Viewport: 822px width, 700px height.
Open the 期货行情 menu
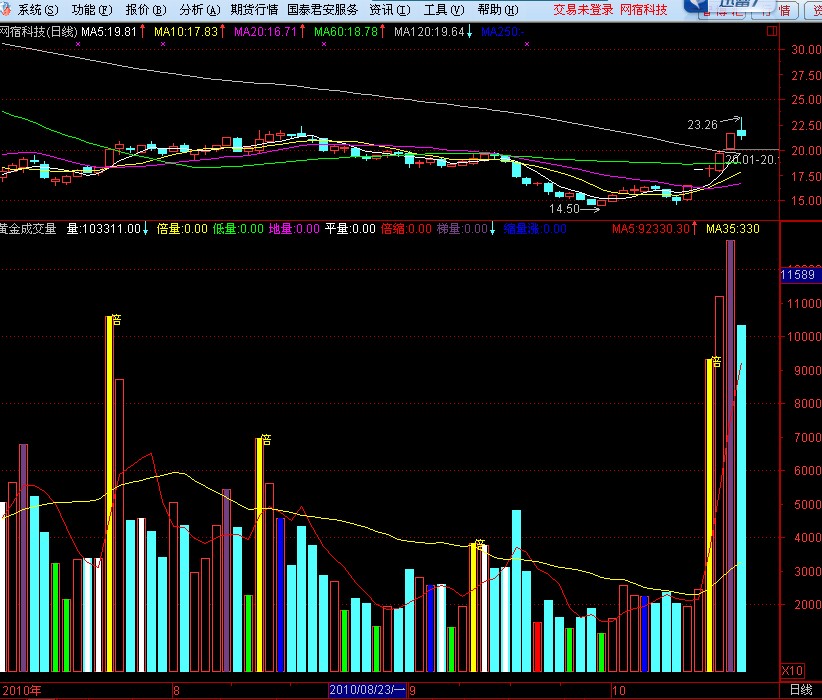pyautogui.click(x=254, y=10)
